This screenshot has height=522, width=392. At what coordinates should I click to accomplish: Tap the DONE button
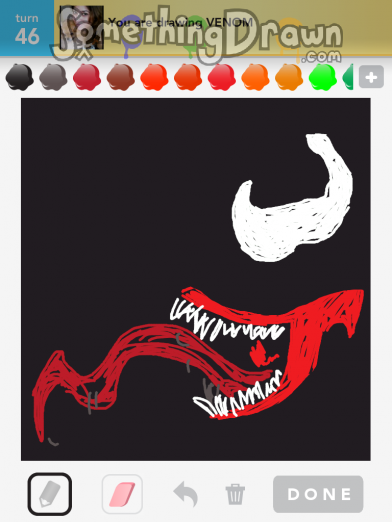318,494
